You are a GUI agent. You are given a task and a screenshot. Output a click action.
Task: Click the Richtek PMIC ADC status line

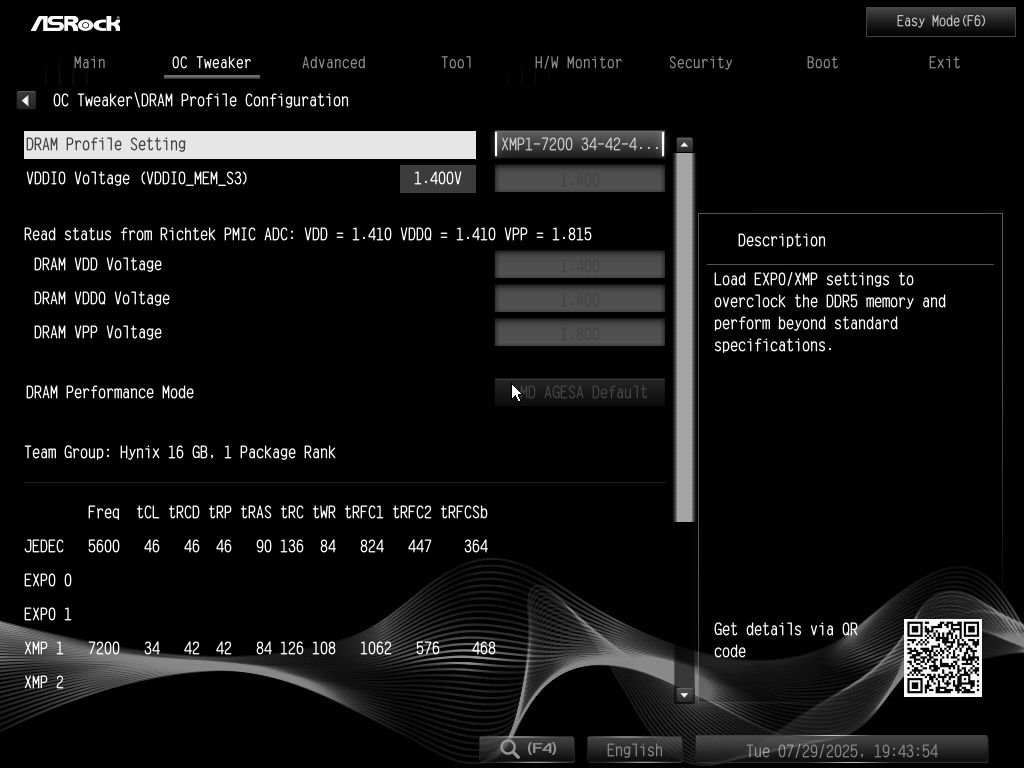308,234
